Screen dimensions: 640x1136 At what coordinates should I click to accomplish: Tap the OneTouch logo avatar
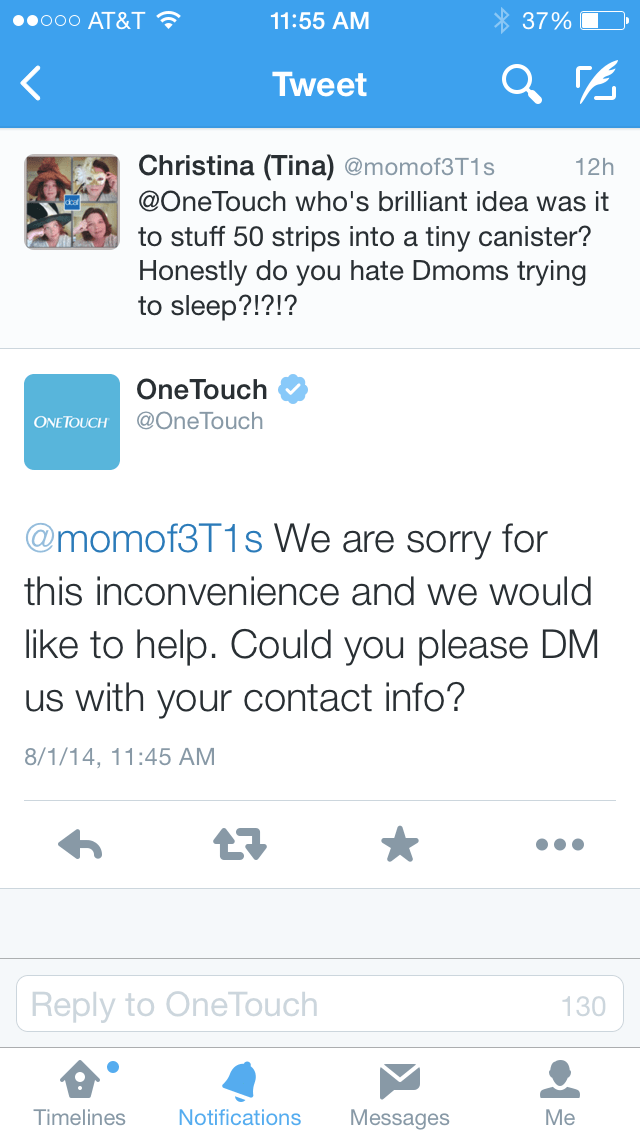pos(72,422)
